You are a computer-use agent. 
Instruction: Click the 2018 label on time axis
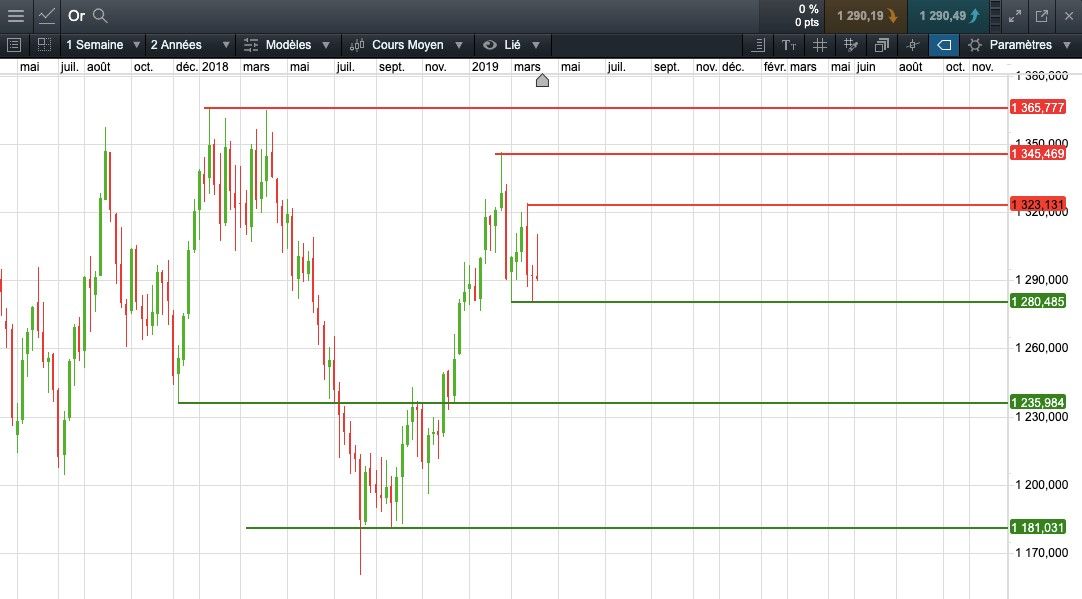point(215,67)
